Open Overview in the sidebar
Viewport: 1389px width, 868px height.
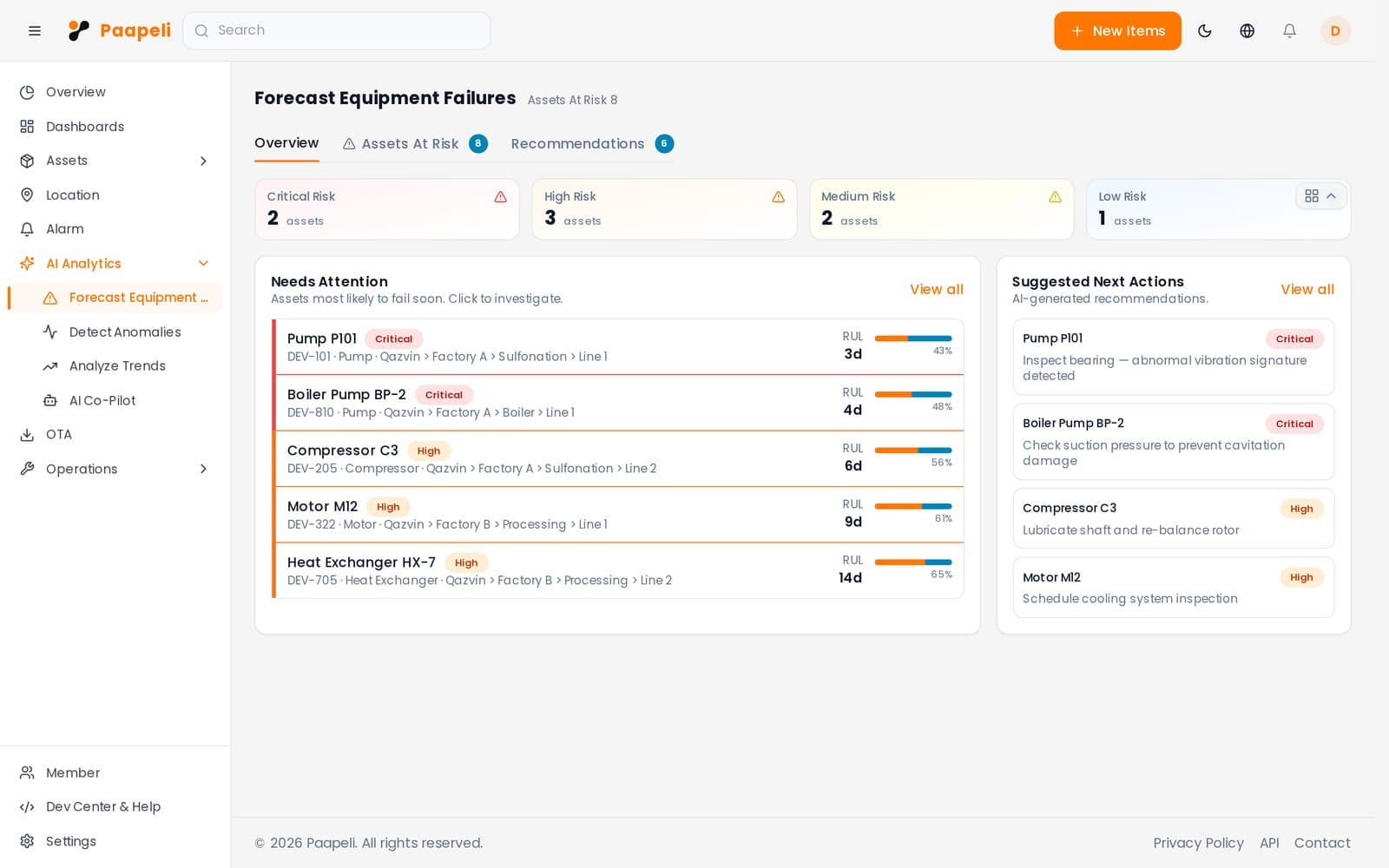(x=115, y=92)
